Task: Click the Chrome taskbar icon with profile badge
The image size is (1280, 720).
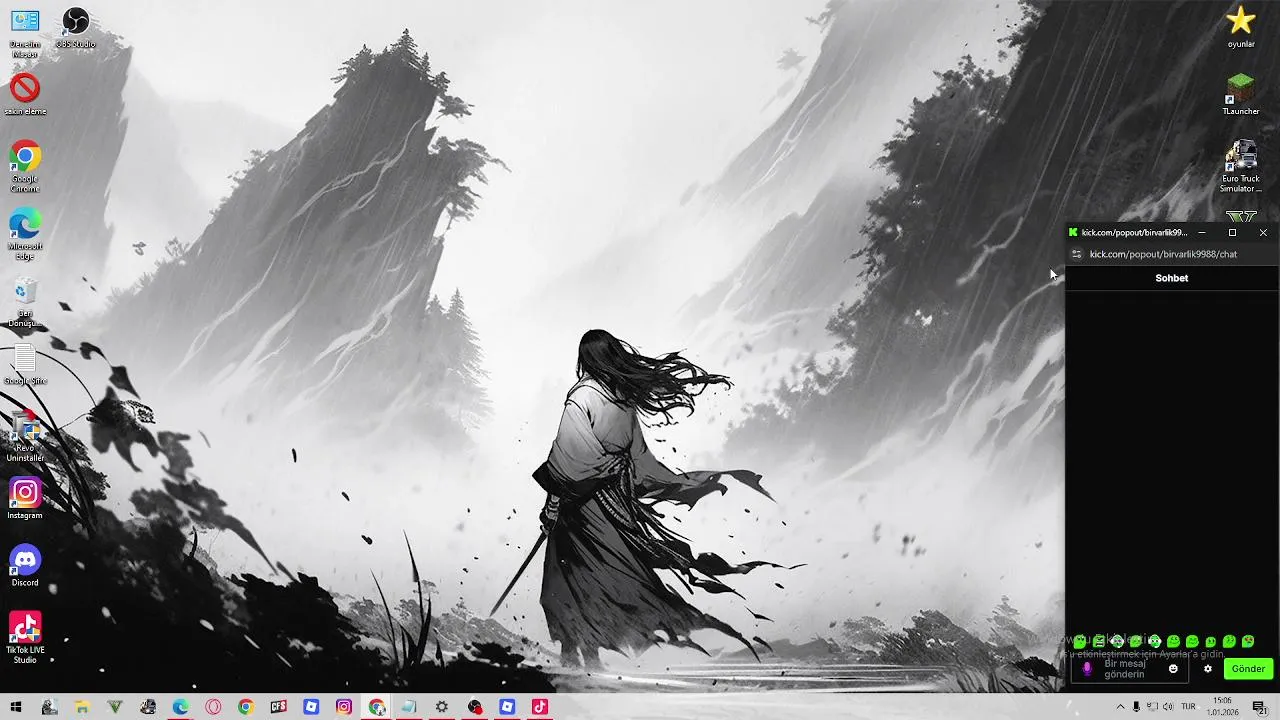Action: pos(377,707)
